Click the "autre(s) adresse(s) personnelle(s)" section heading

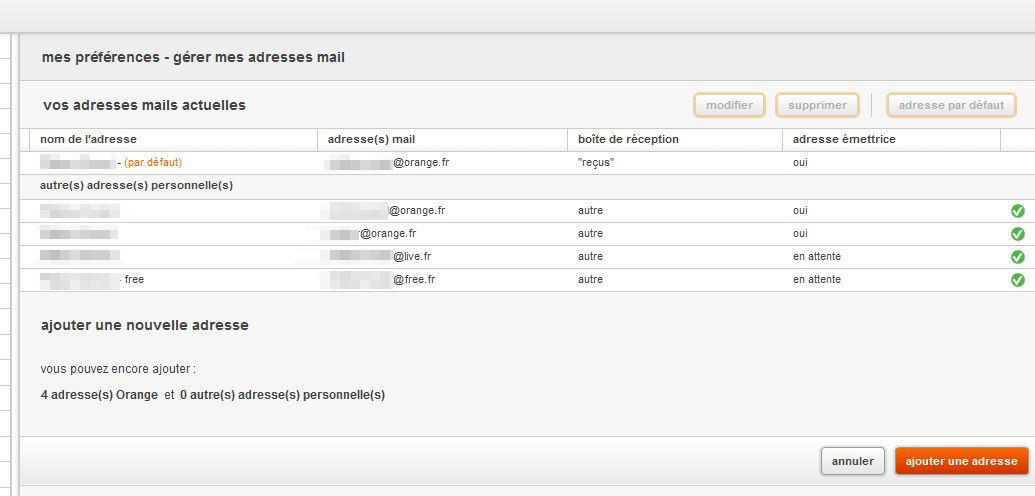click(137, 186)
